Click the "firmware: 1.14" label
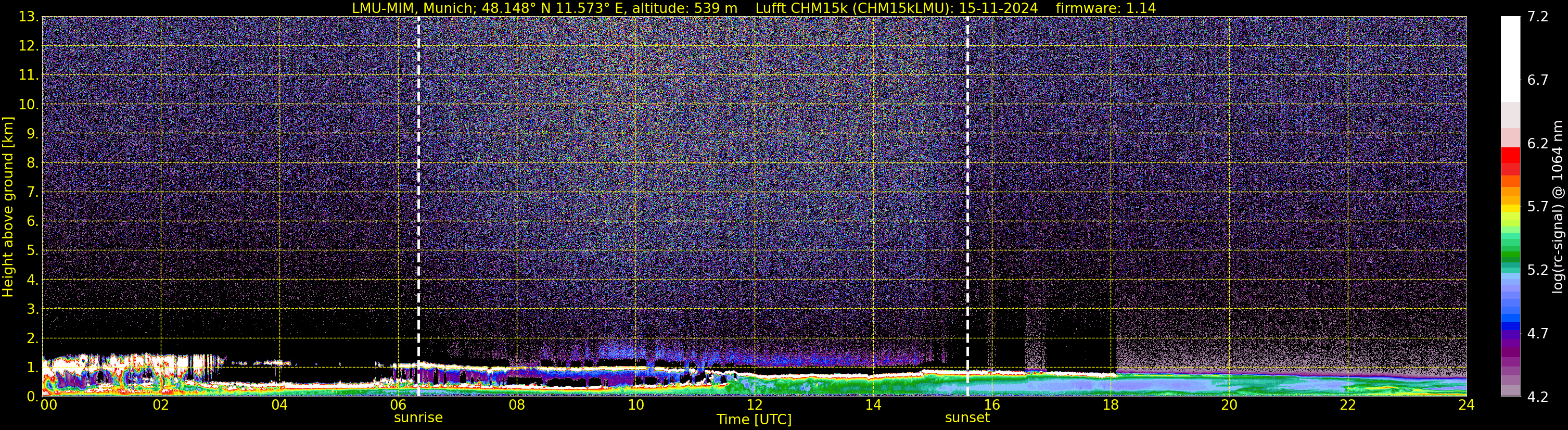Viewport: 1568px width, 430px height. click(1105, 8)
